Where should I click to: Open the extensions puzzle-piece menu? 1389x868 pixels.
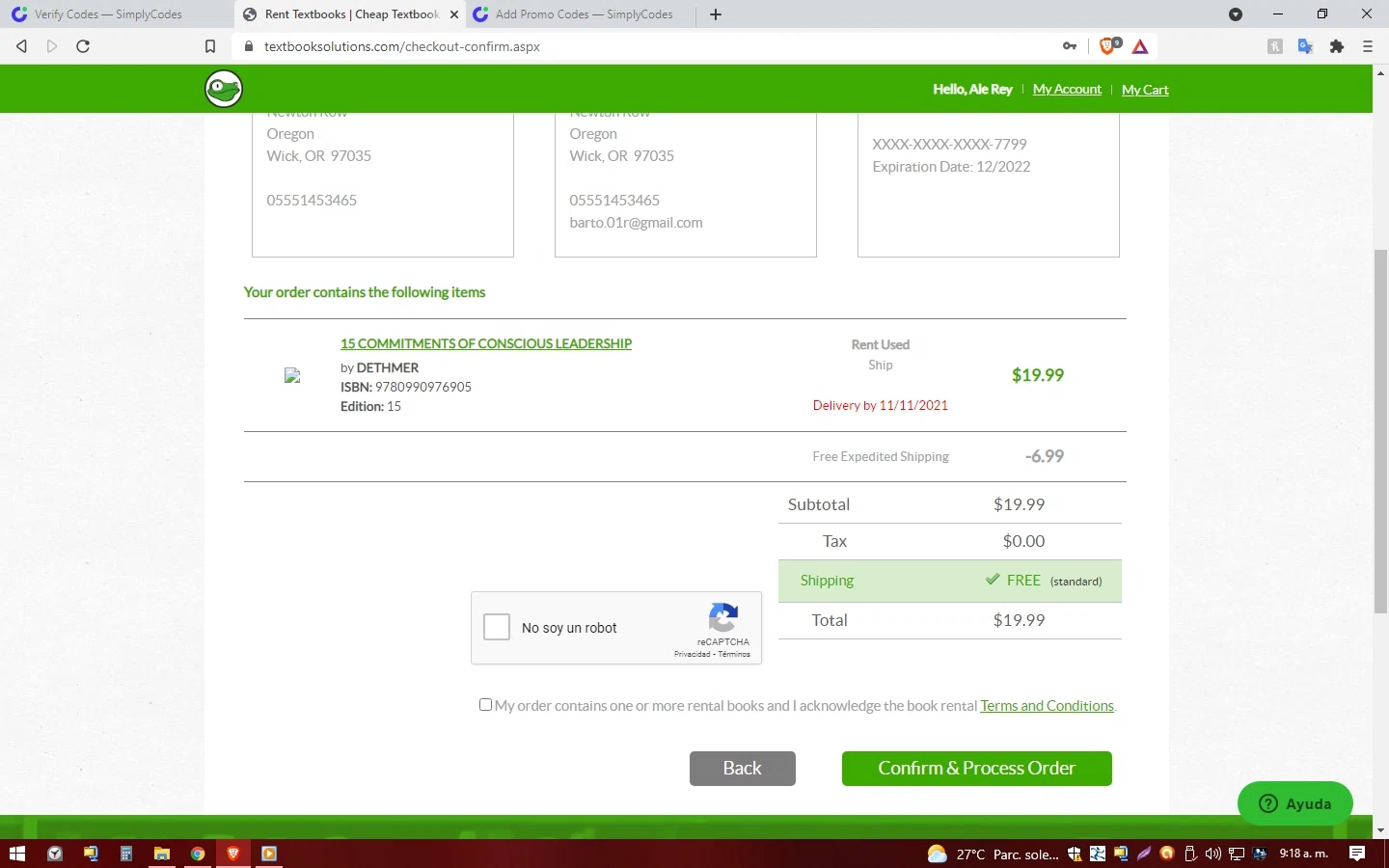pyautogui.click(x=1337, y=46)
